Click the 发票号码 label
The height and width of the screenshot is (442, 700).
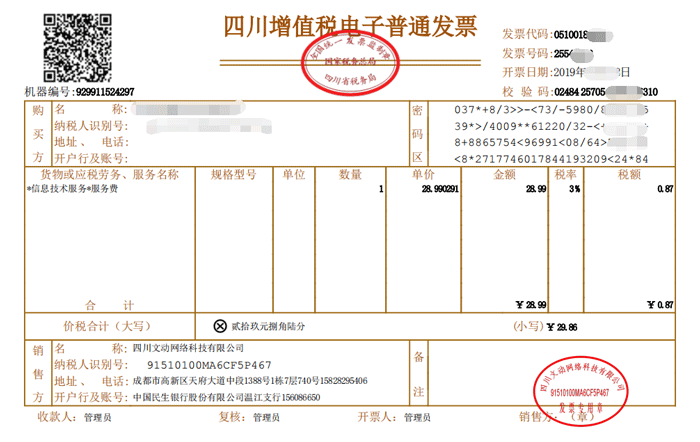pos(526,53)
